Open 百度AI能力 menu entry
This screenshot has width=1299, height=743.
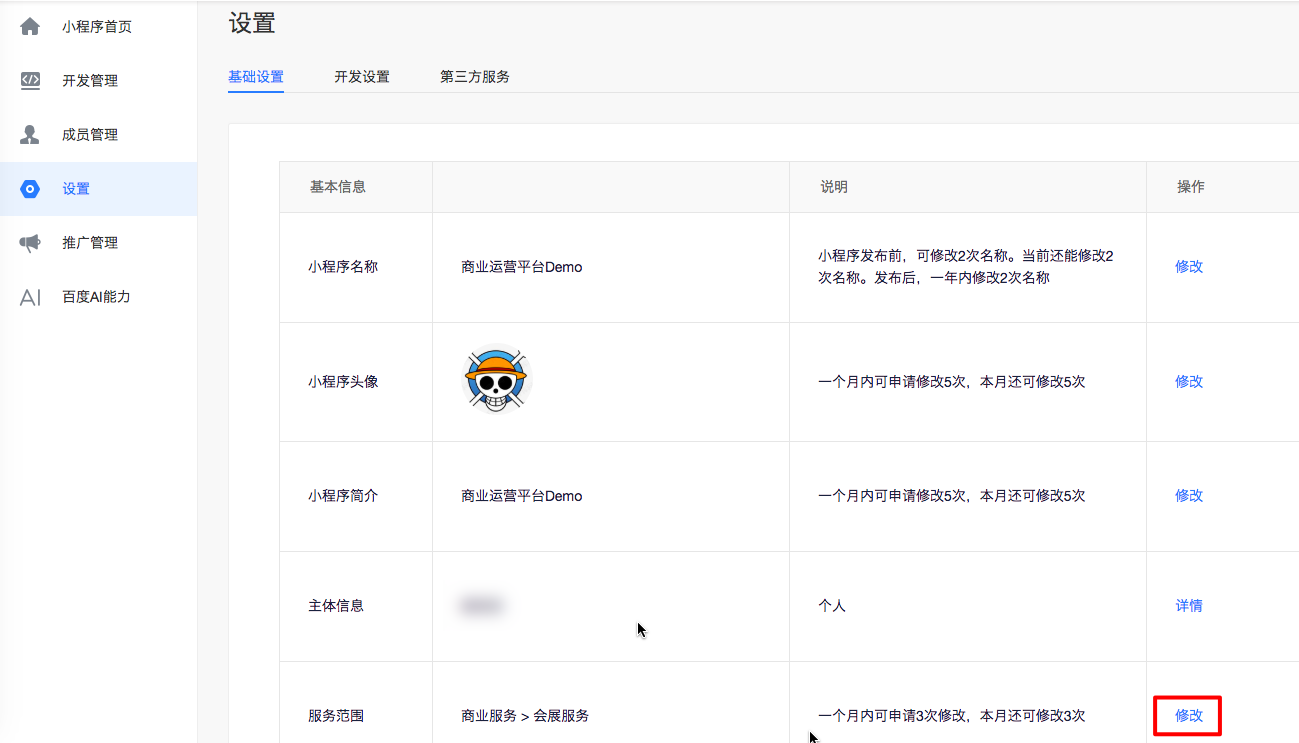pos(96,297)
